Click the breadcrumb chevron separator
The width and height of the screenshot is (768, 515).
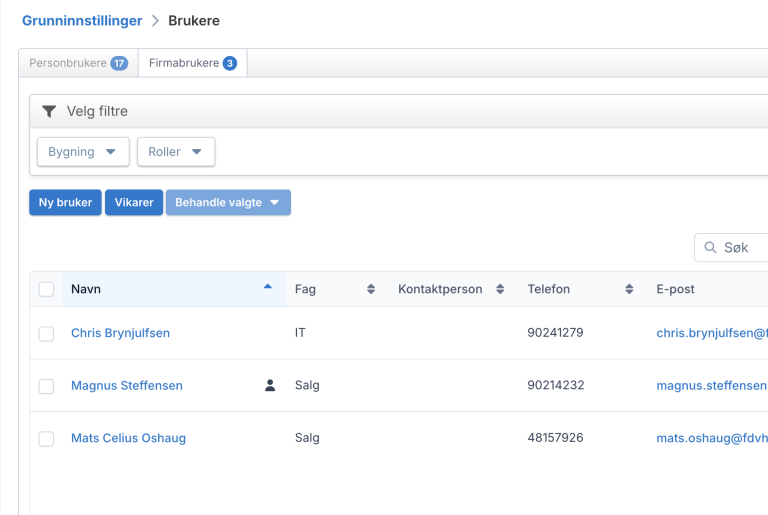click(x=155, y=21)
